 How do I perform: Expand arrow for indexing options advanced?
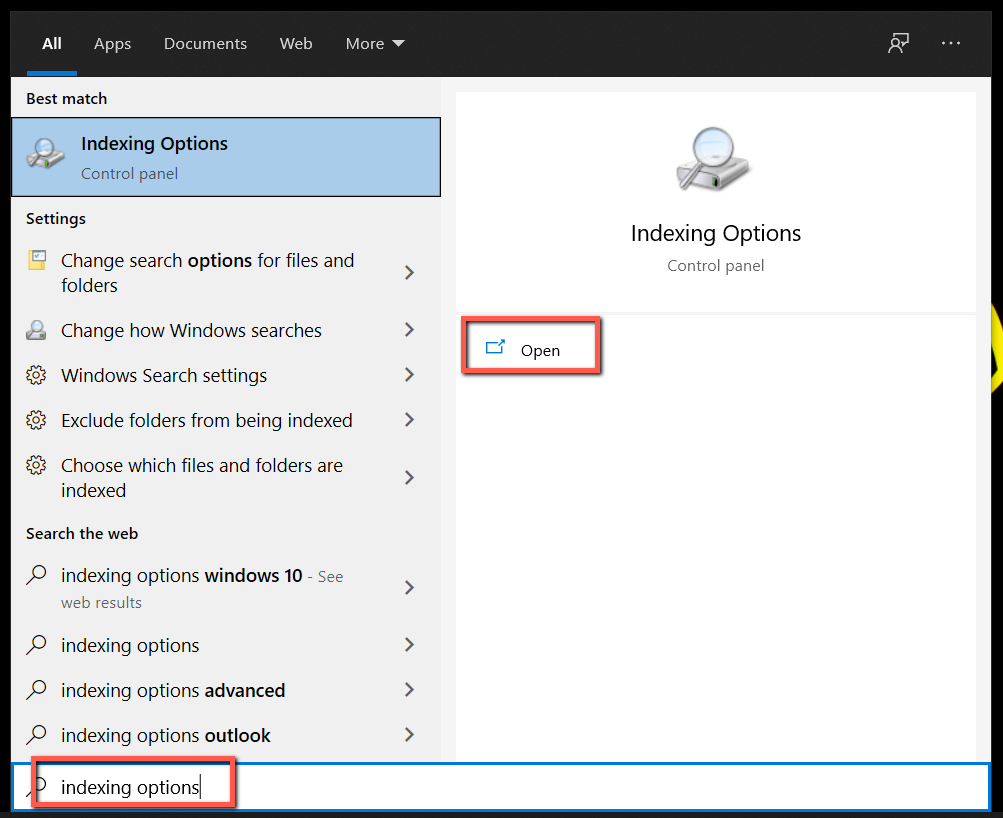click(409, 689)
